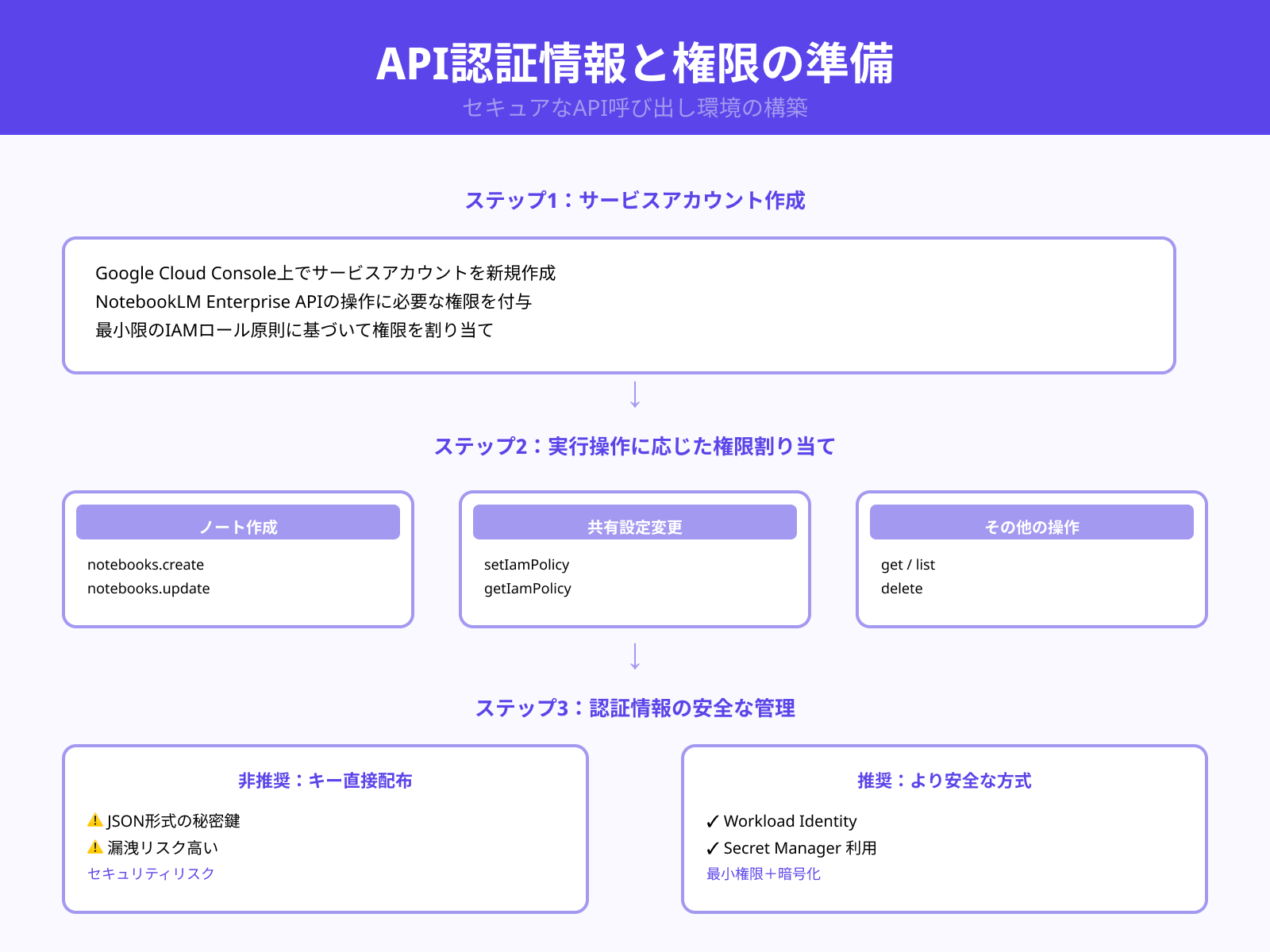Click the get / list permission entry
This screenshot has width=1270, height=952.
[907, 564]
